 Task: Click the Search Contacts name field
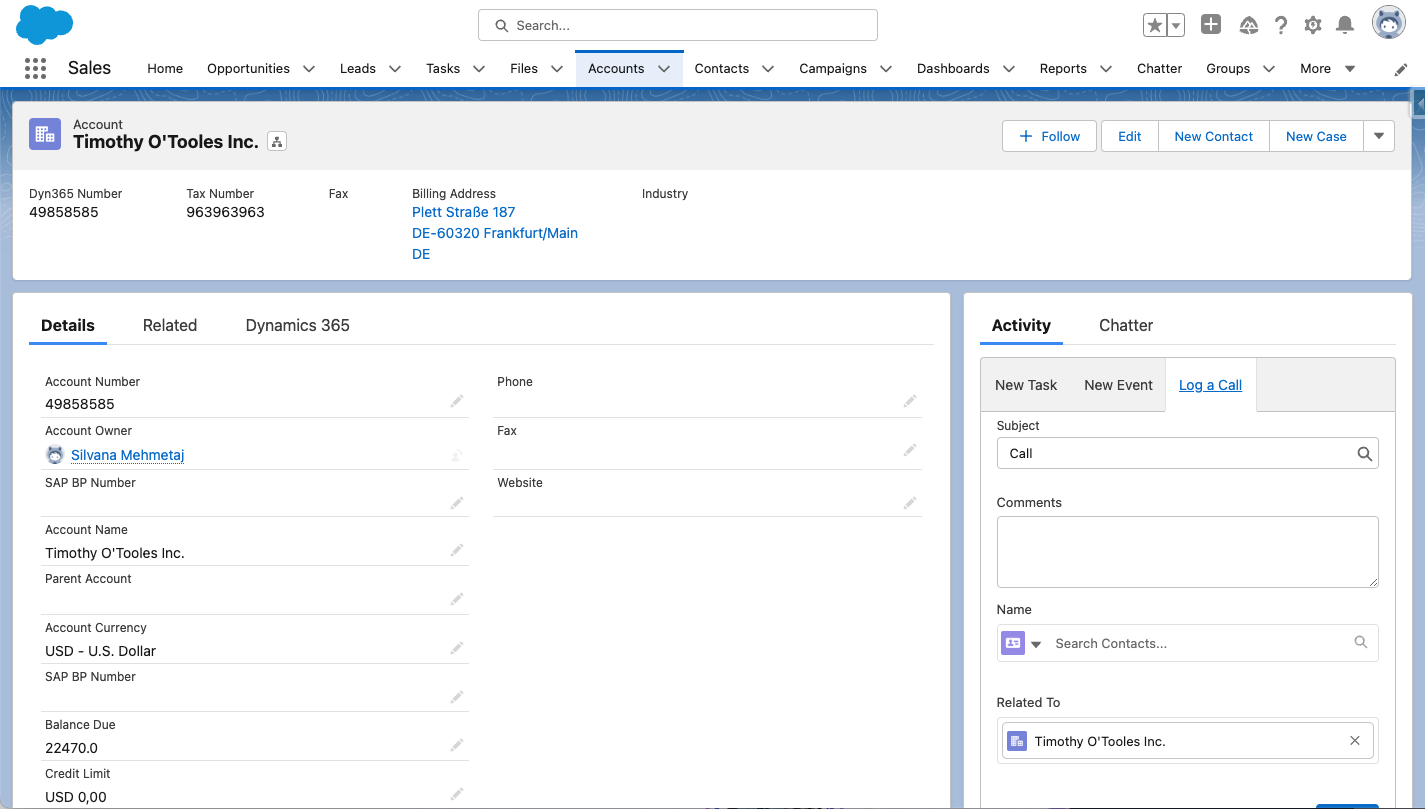pos(1200,643)
